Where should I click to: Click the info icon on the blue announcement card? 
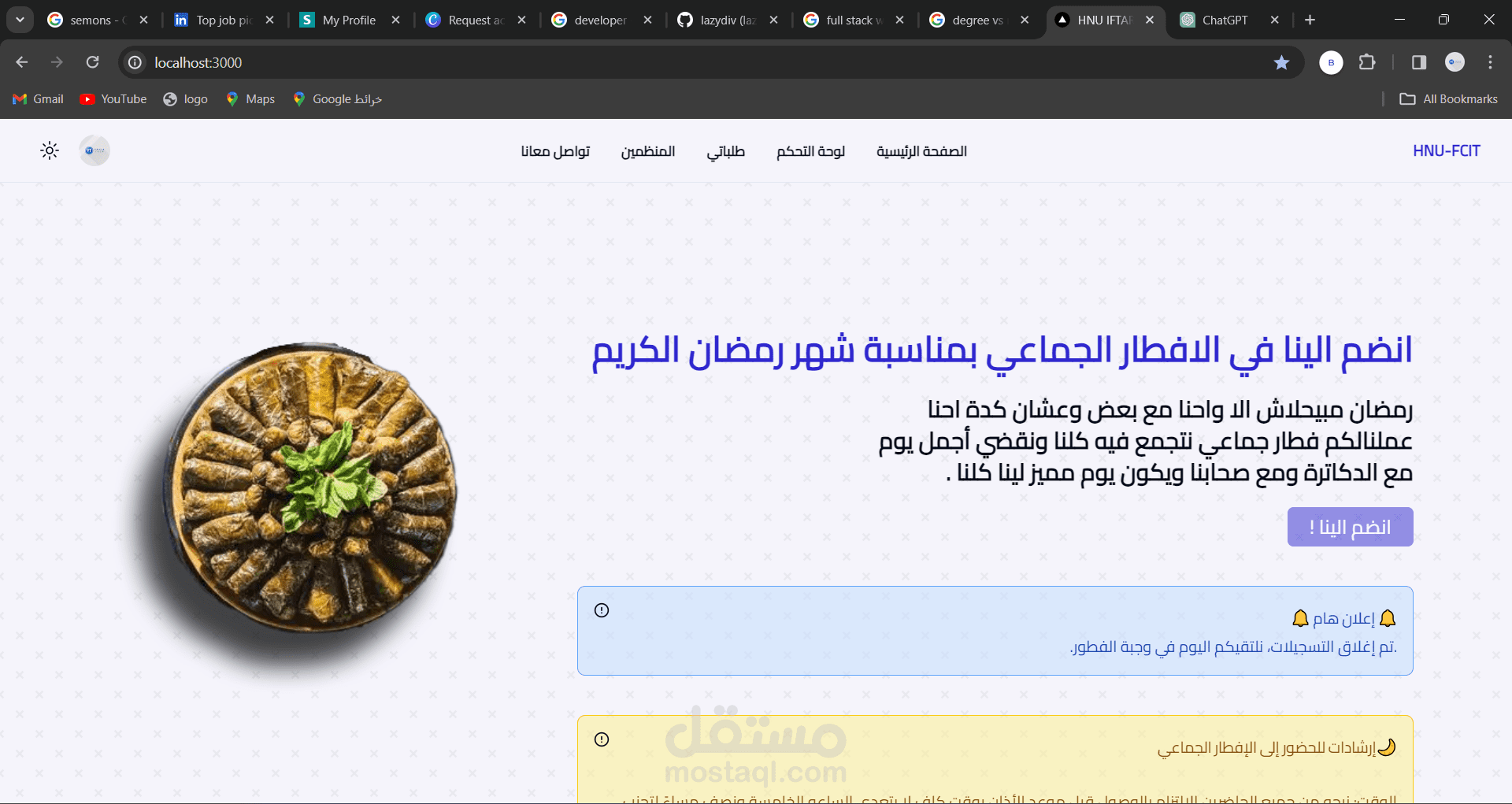pos(602,610)
